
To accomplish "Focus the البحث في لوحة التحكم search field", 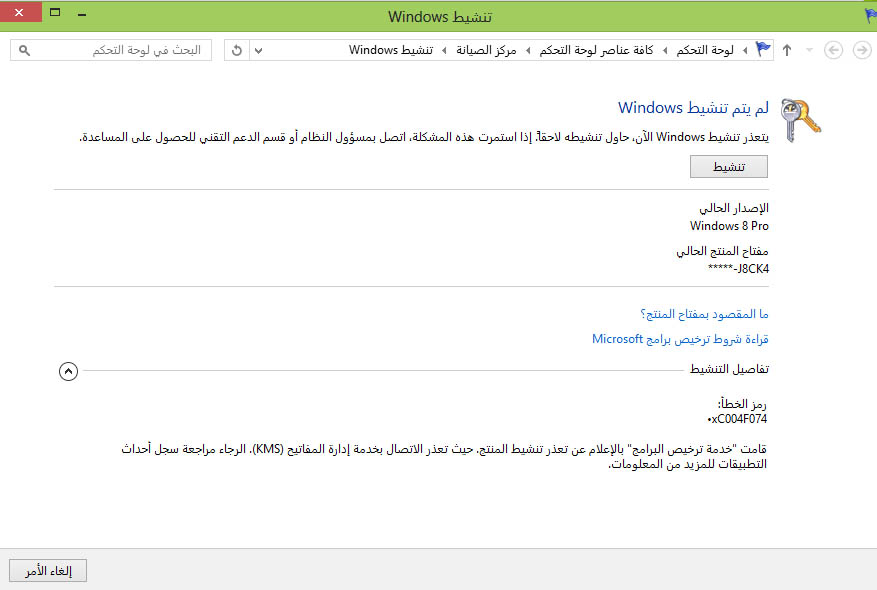I will coord(111,50).
